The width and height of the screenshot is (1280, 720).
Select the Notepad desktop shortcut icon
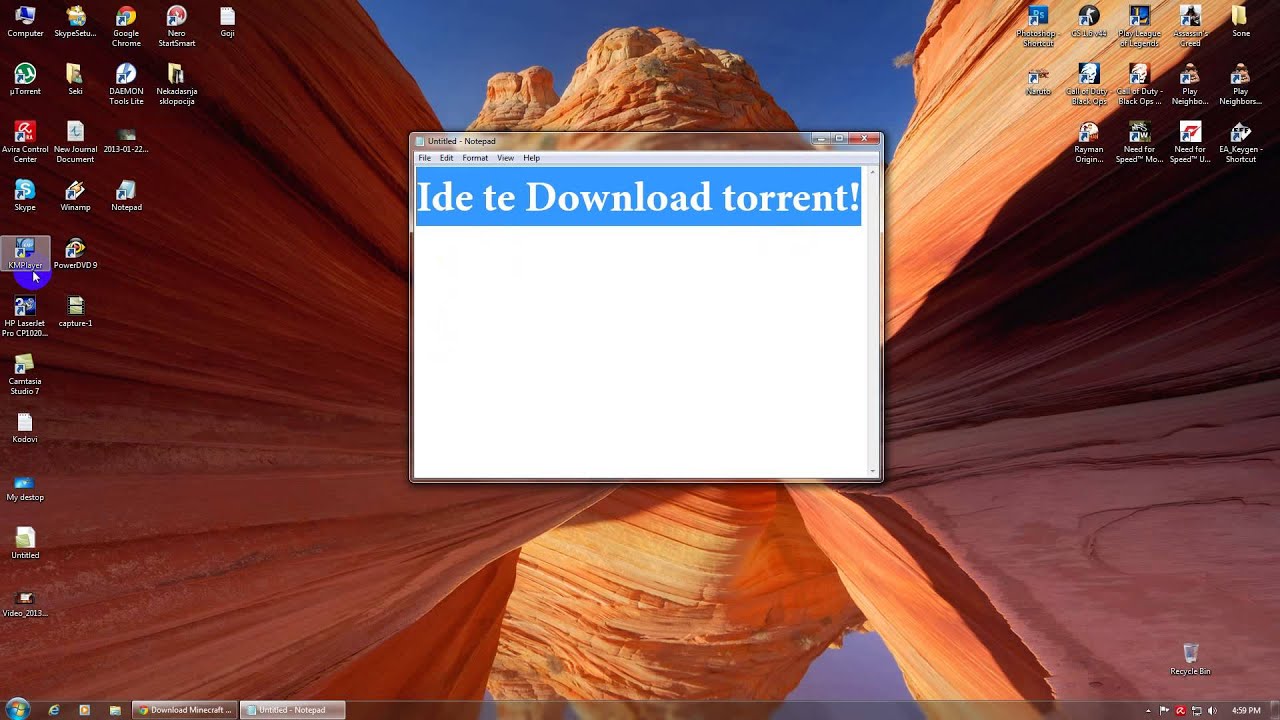pyautogui.click(x=126, y=196)
